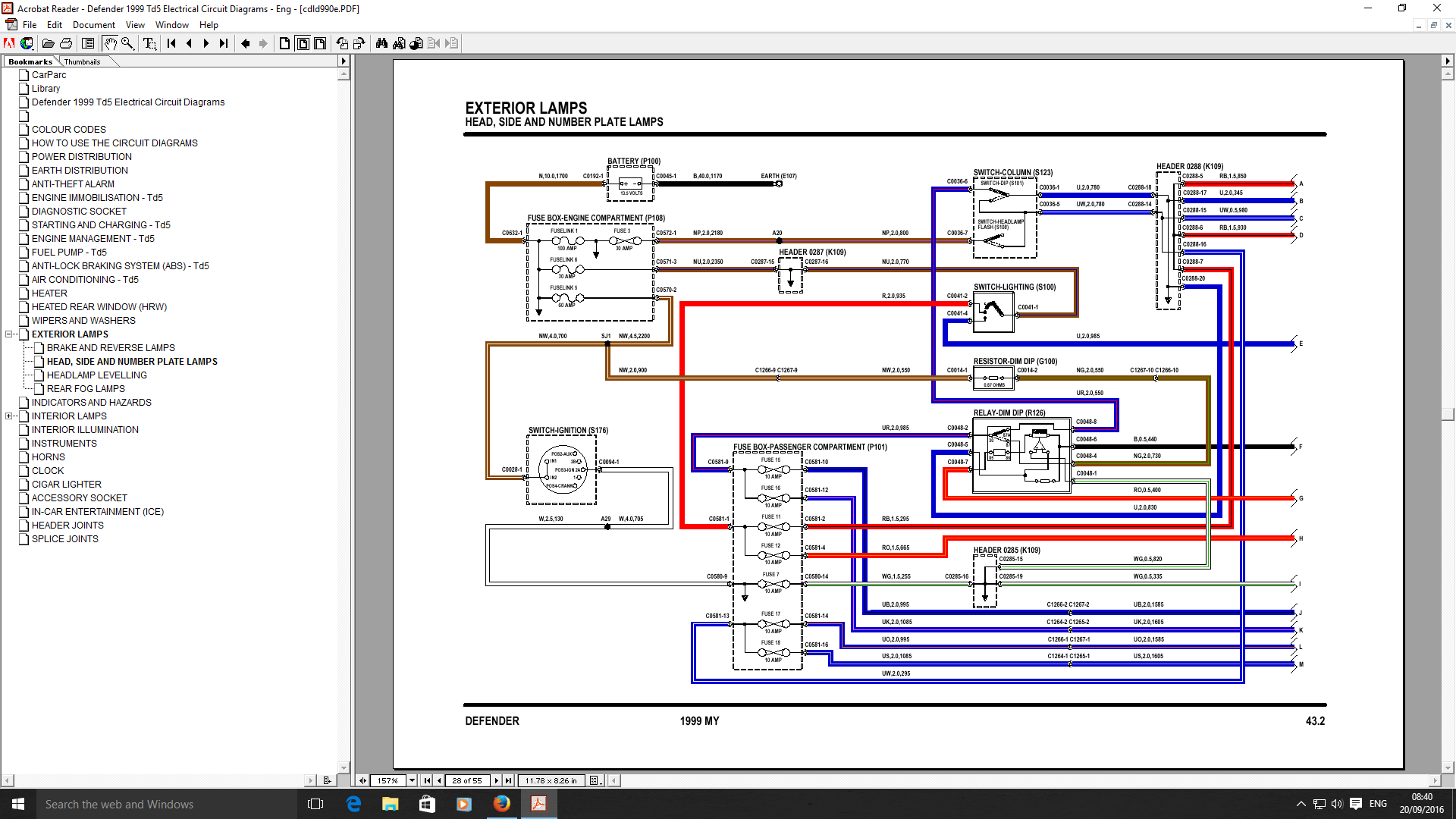
Task: Open the File menu
Action: click(30, 25)
